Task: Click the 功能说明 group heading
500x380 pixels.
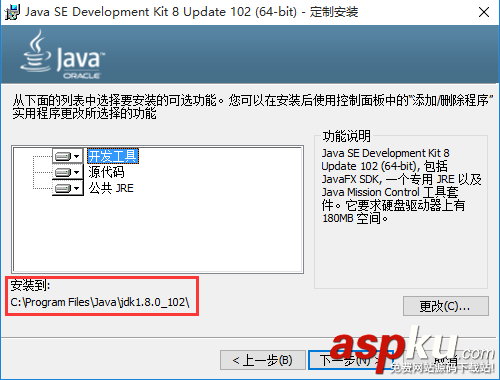Action: click(347, 136)
